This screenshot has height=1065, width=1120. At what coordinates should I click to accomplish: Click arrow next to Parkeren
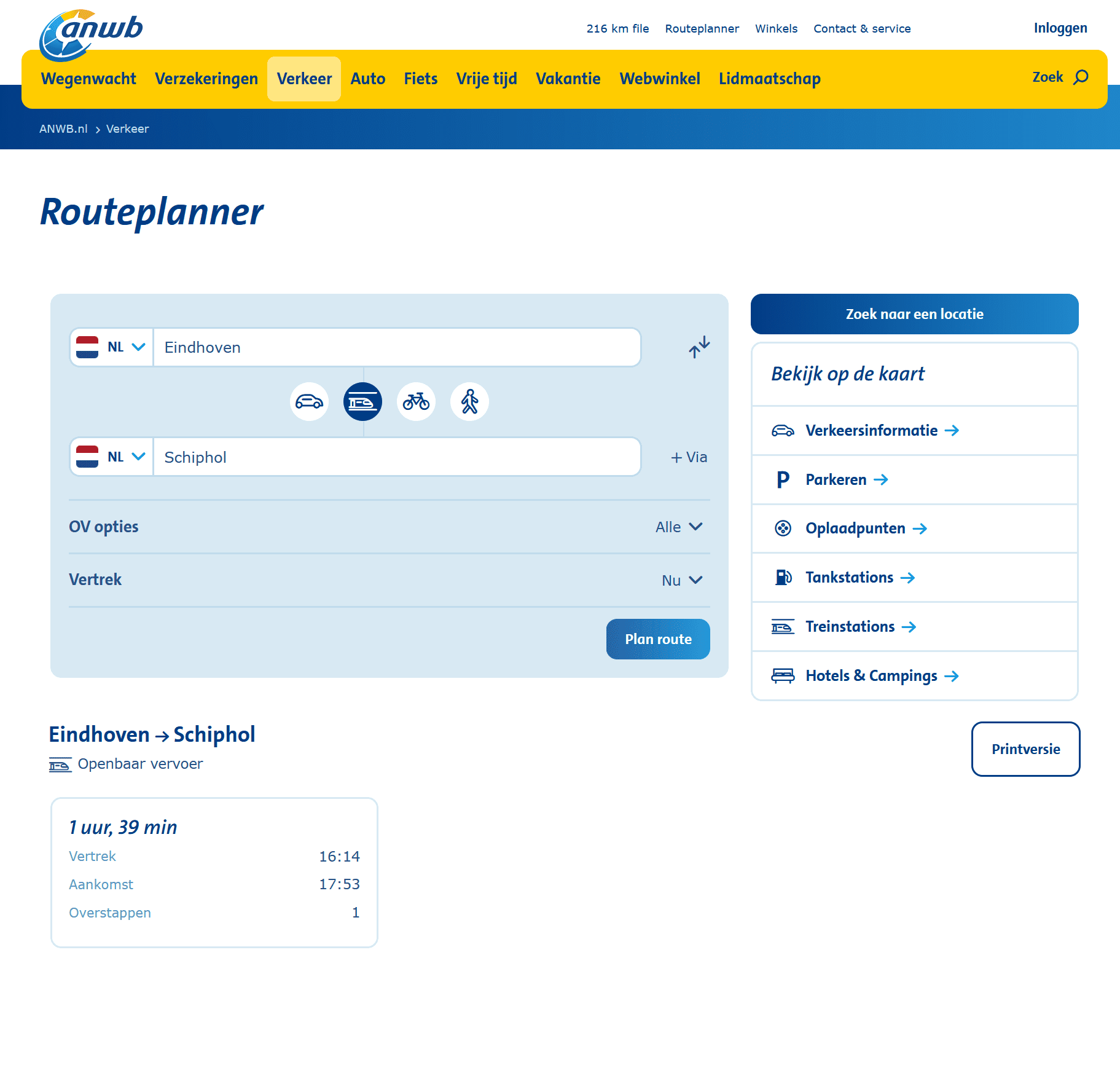(881, 480)
